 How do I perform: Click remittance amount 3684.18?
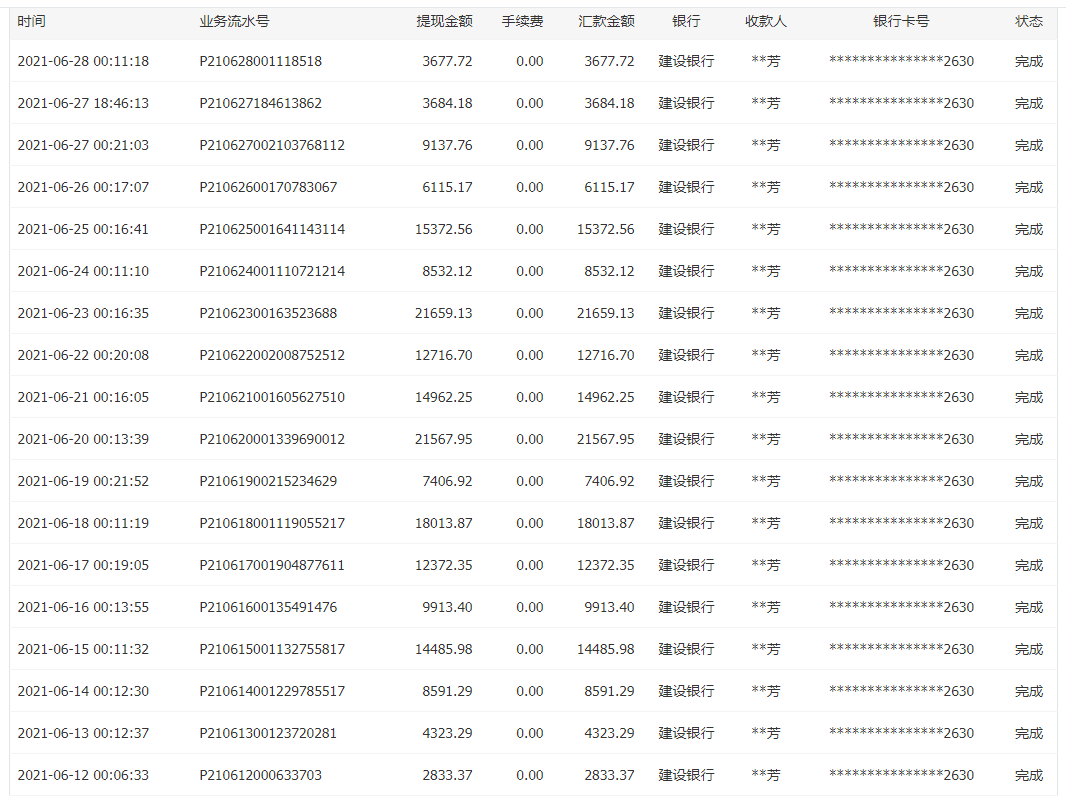click(x=609, y=103)
